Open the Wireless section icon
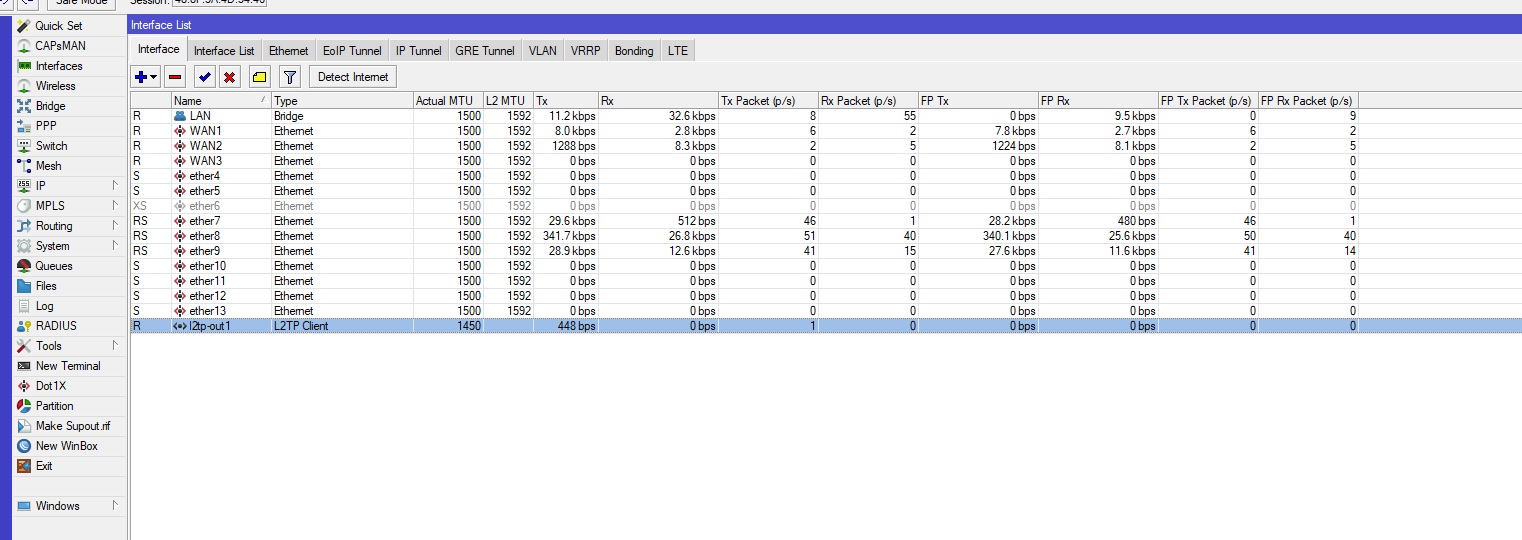This screenshot has width=1522, height=540. (25, 86)
